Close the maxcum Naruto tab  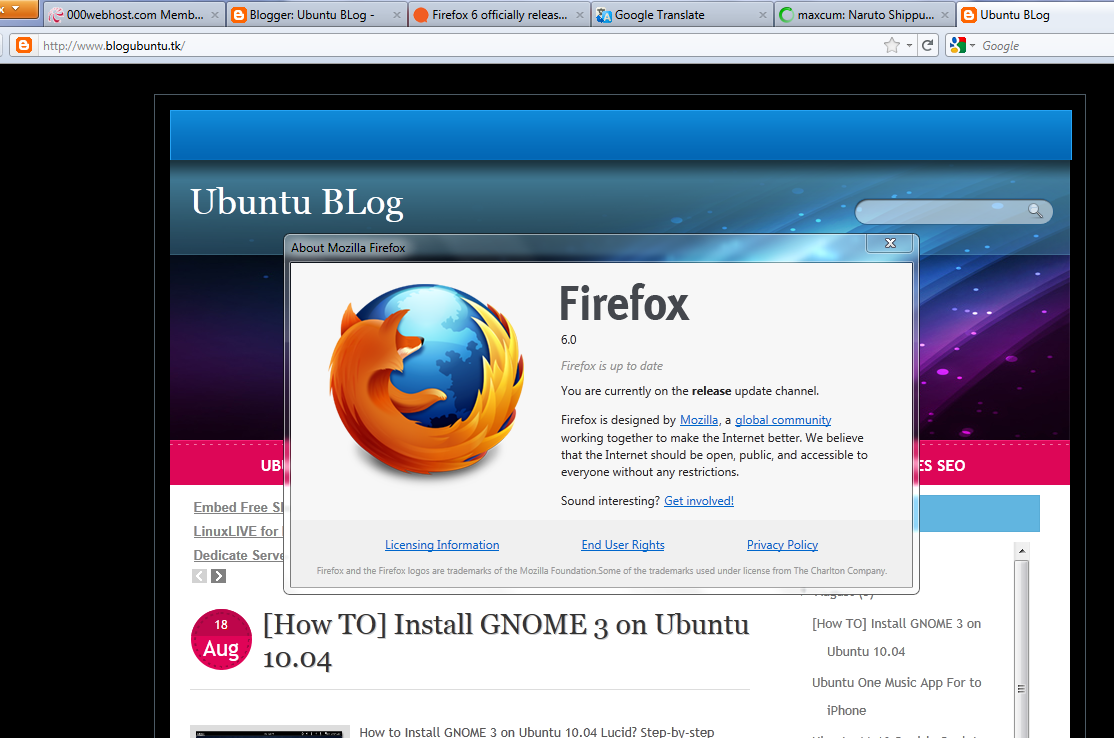click(945, 15)
